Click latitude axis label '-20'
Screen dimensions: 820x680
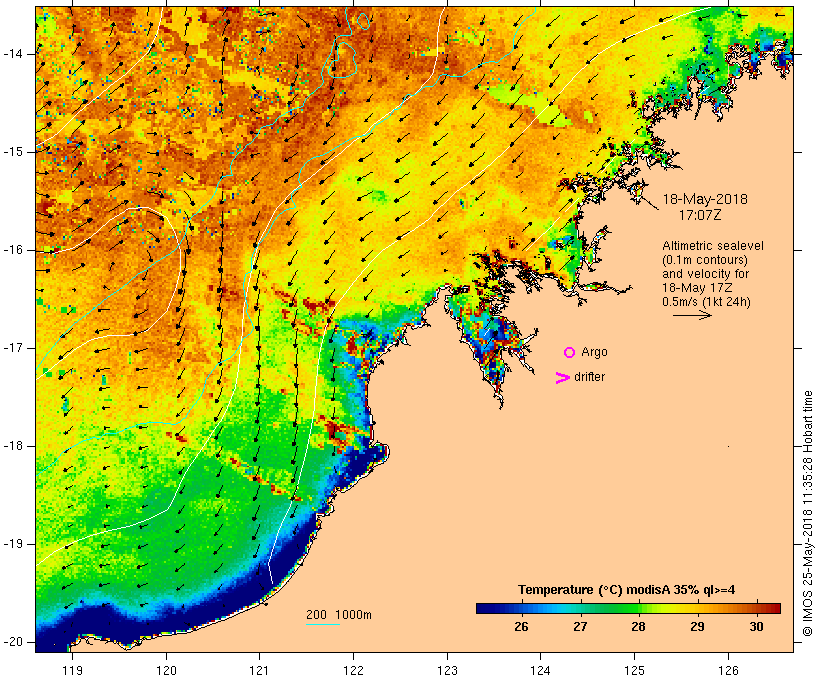[13, 642]
